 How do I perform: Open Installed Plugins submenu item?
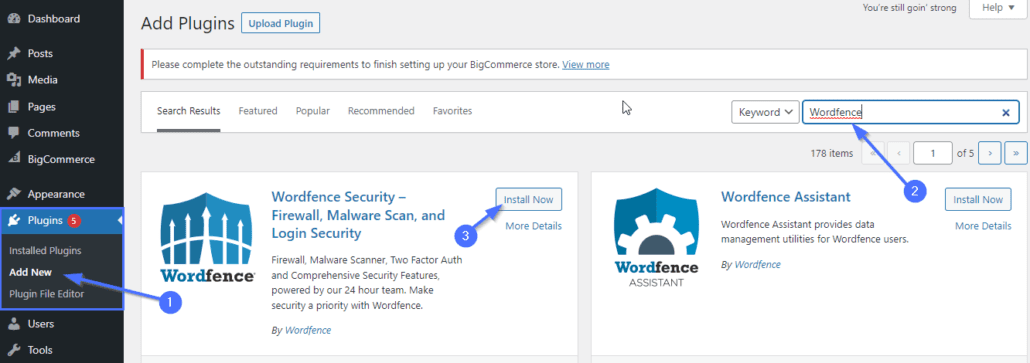pyautogui.click(x=45, y=250)
